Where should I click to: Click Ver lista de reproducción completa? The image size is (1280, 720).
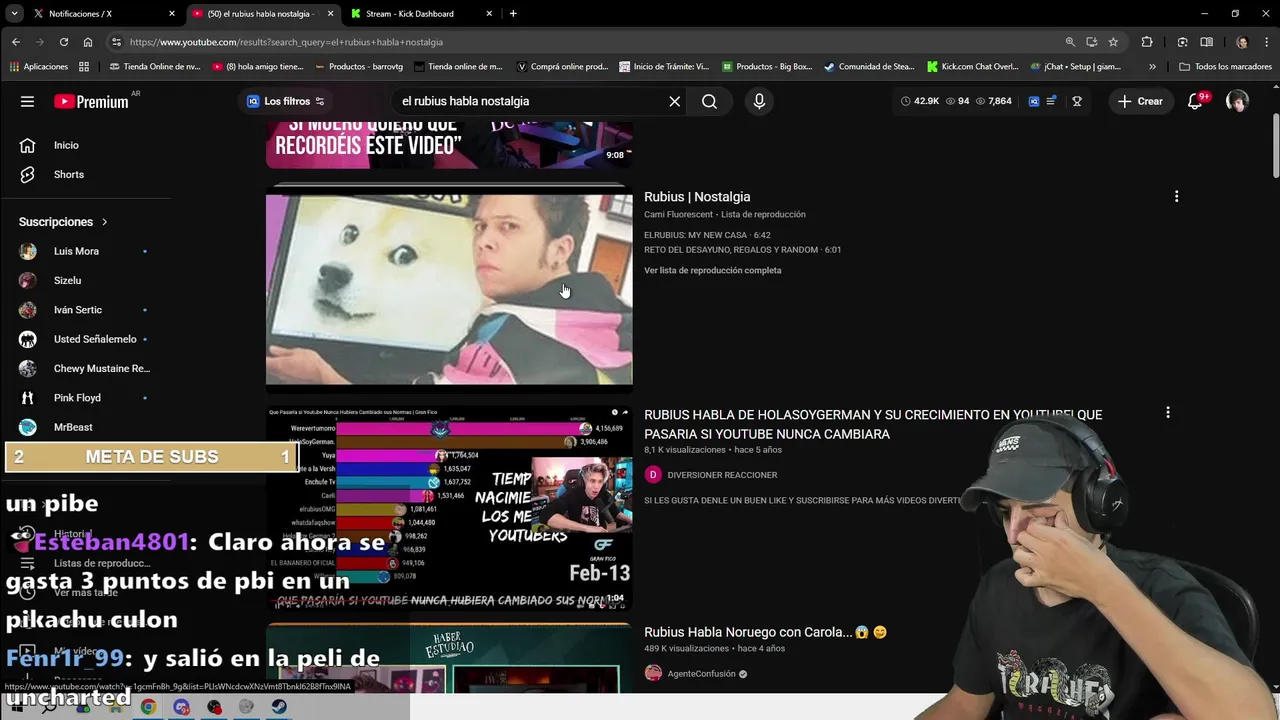713,270
